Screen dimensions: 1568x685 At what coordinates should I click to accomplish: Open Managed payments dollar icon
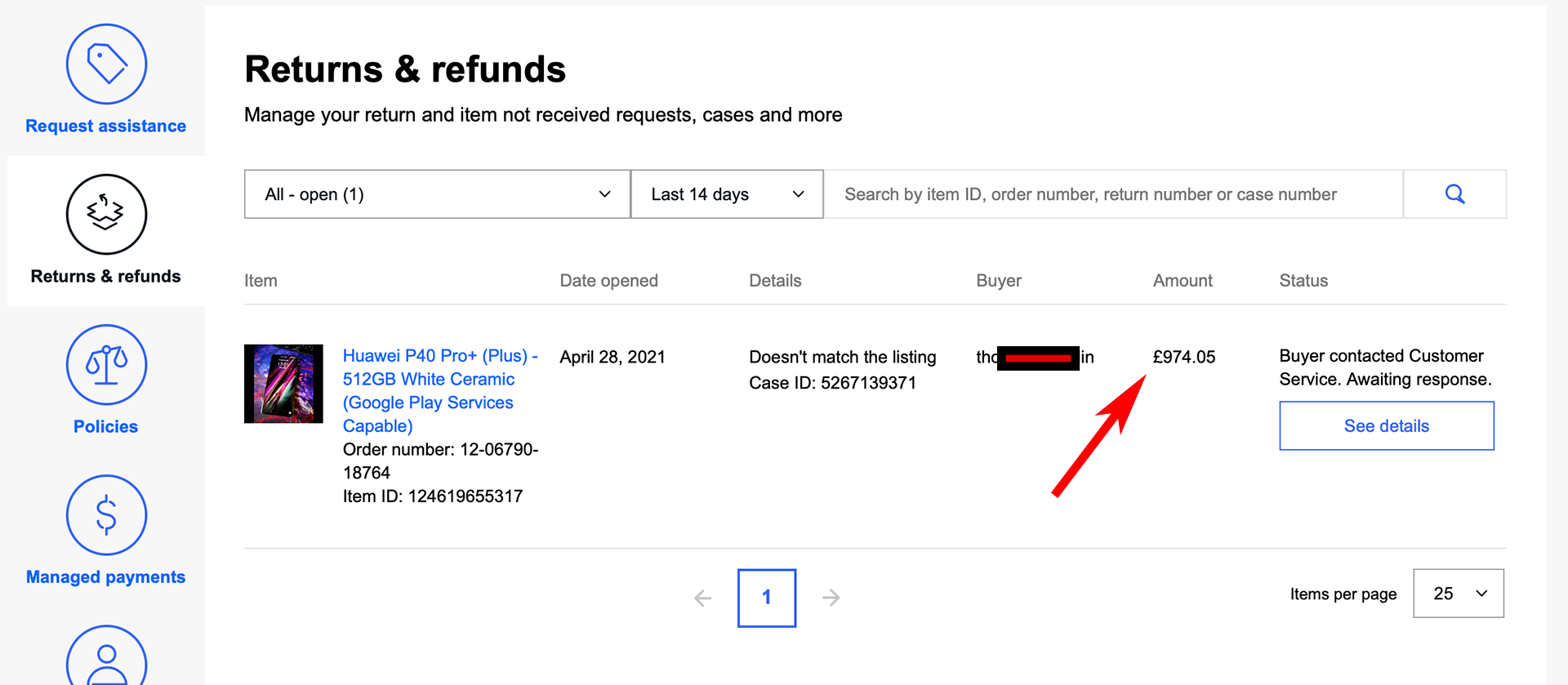(106, 514)
